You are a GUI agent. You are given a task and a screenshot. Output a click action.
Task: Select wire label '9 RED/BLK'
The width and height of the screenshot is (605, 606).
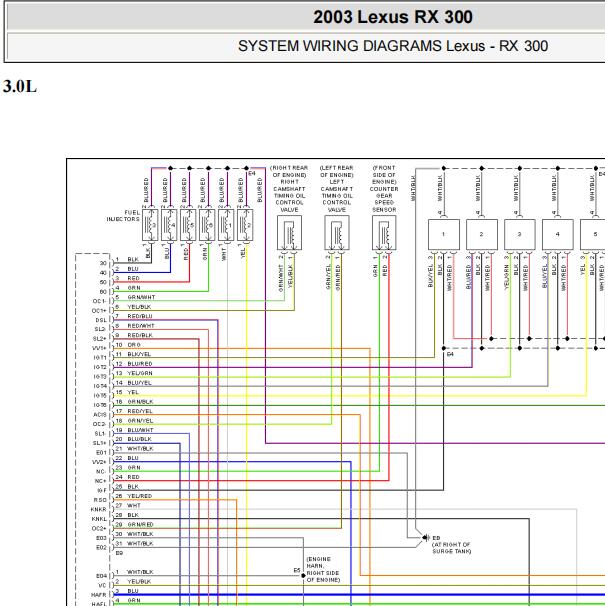134,335
